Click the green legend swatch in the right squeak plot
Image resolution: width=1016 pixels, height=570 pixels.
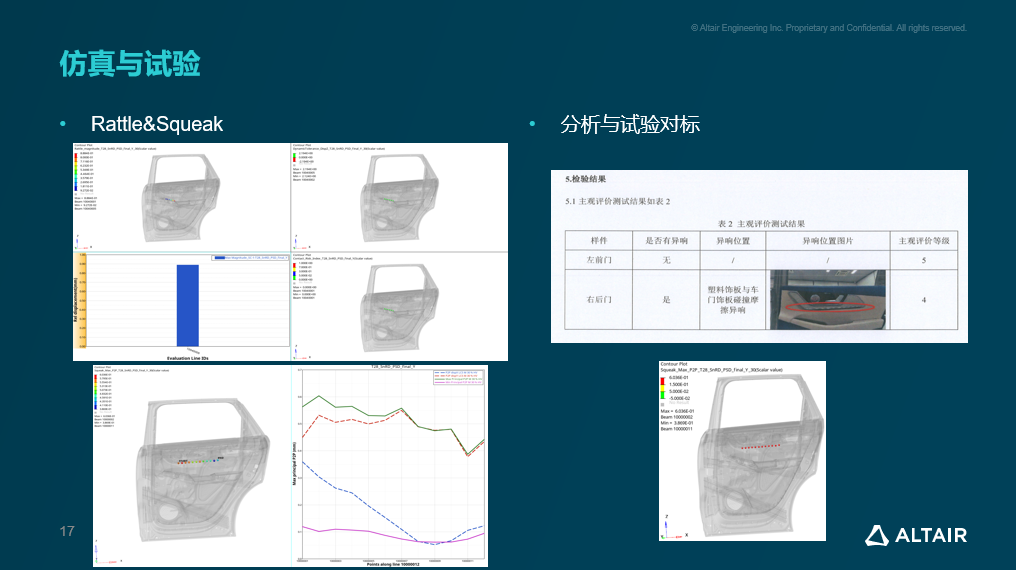click(663, 394)
